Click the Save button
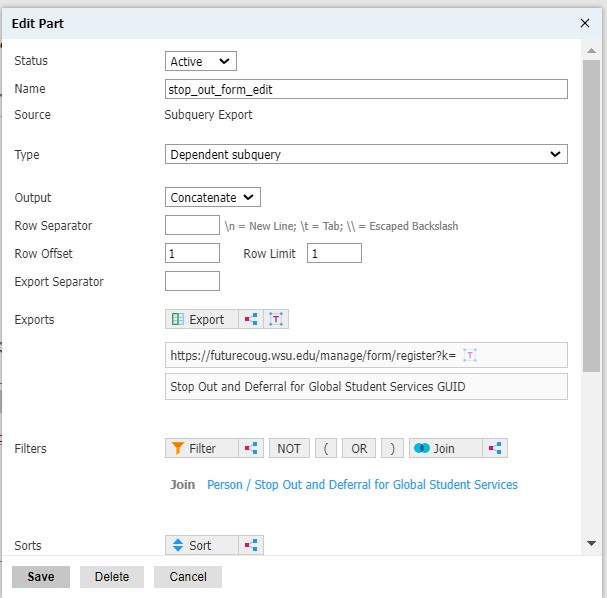Viewport: 607px width, 598px height. [41, 577]
